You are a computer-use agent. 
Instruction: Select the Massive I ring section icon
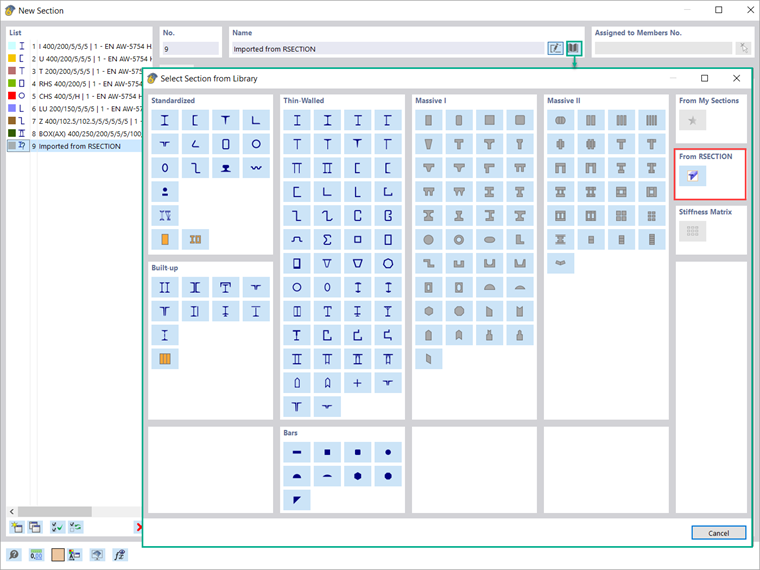pos(459,239)
